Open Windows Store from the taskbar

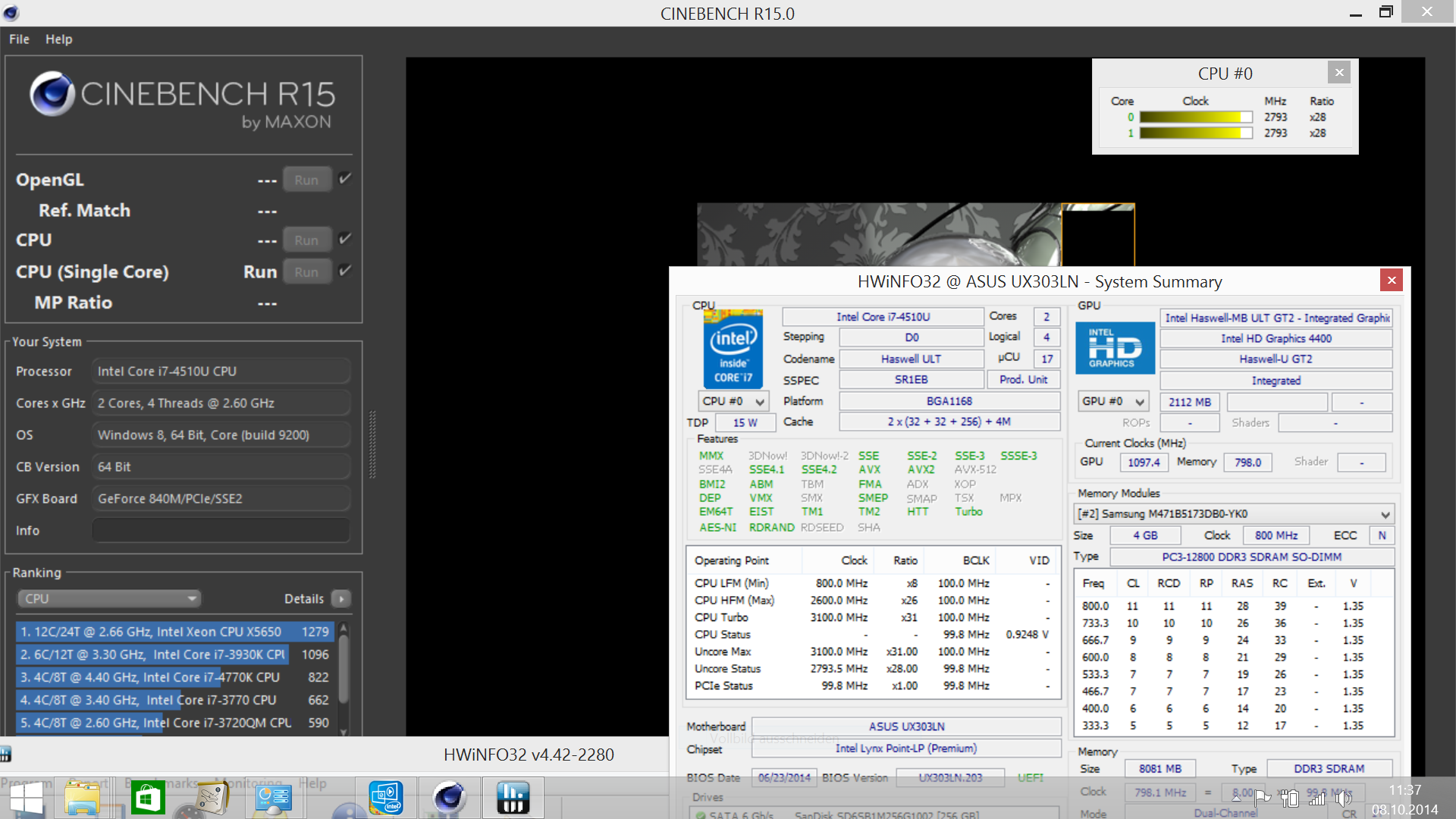148,798
